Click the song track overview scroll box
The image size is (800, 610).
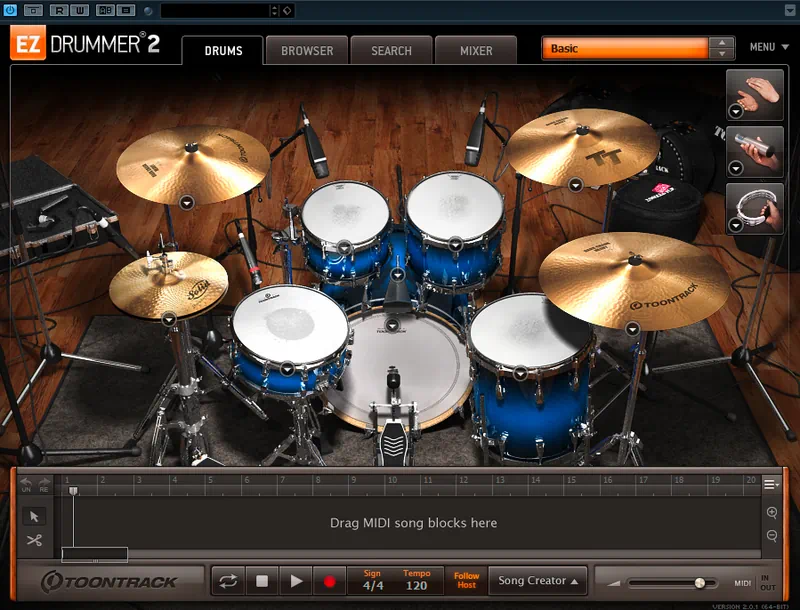[94, 554]
